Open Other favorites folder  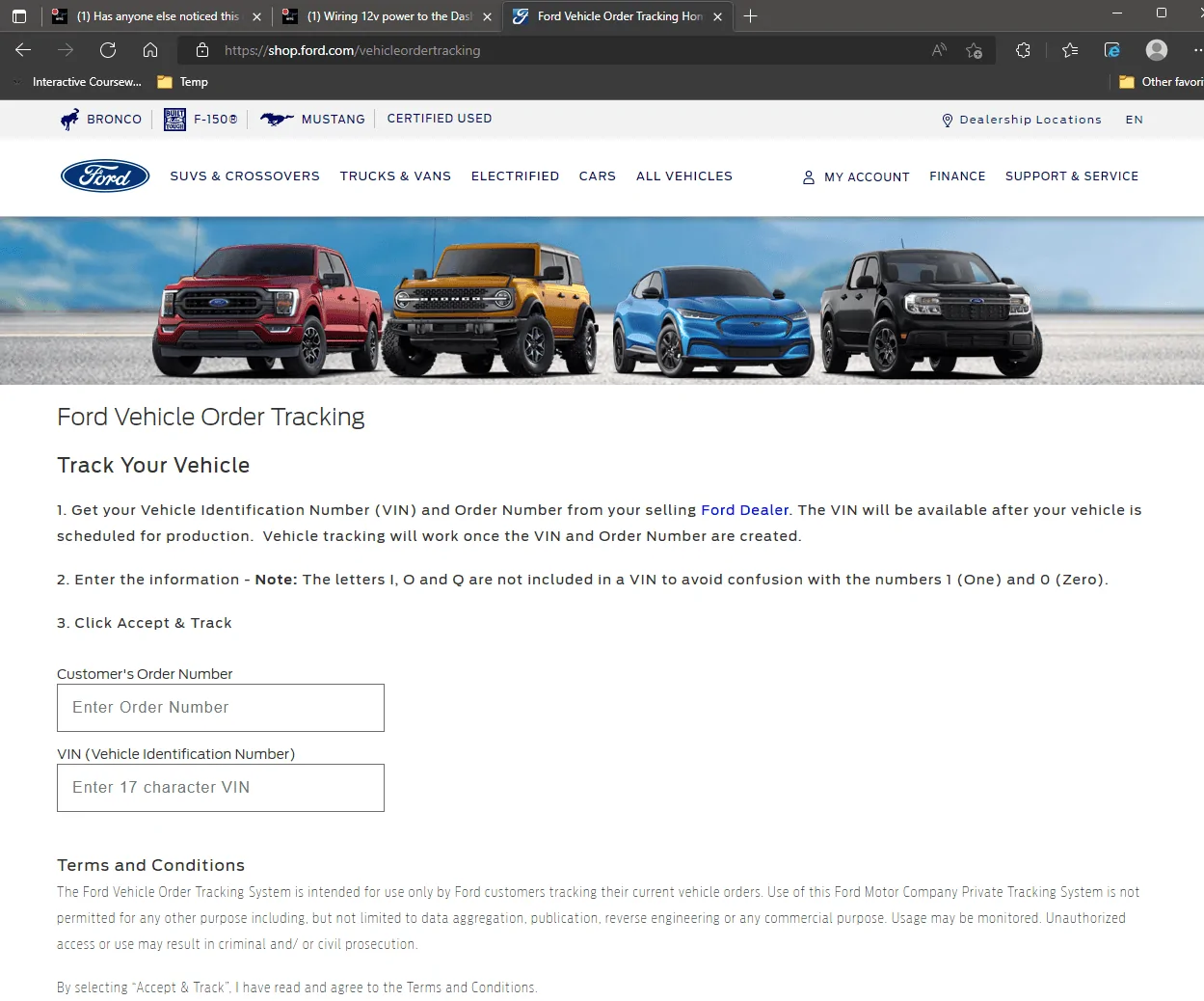coord(1161,82)
